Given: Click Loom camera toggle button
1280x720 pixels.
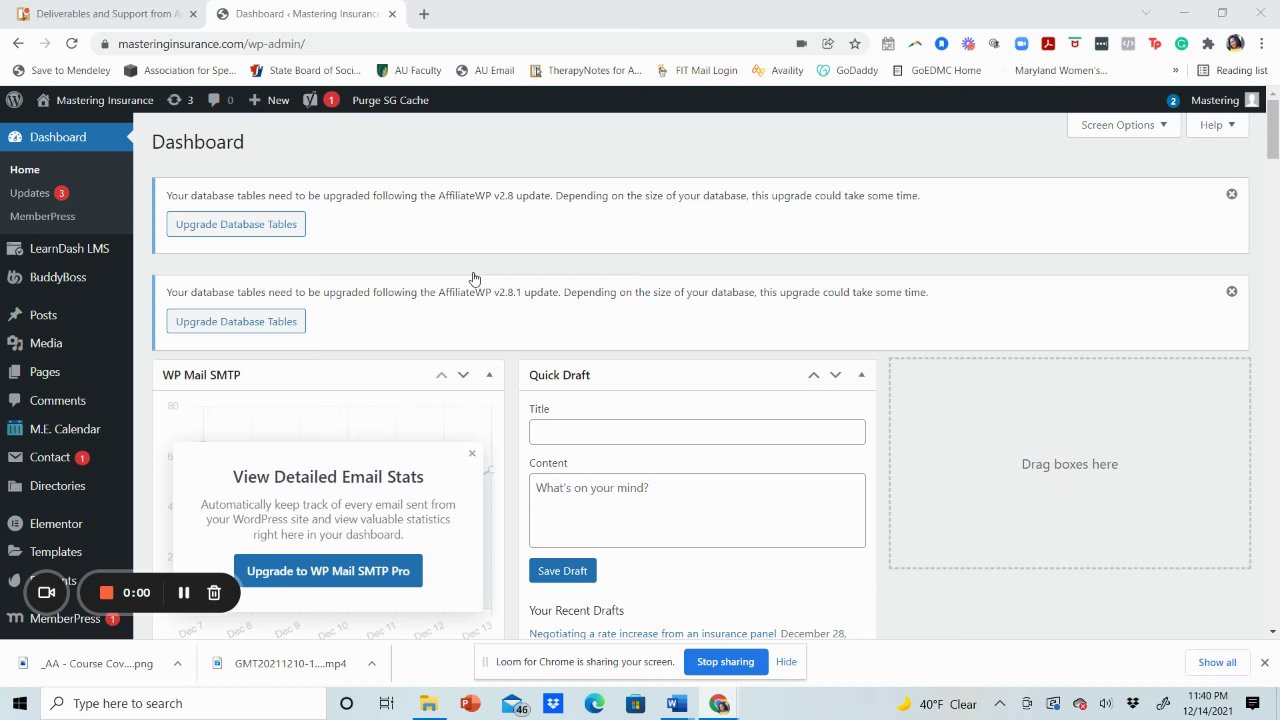Looking at the screenshot, I should pyautogui.click(x=46, y=592).
